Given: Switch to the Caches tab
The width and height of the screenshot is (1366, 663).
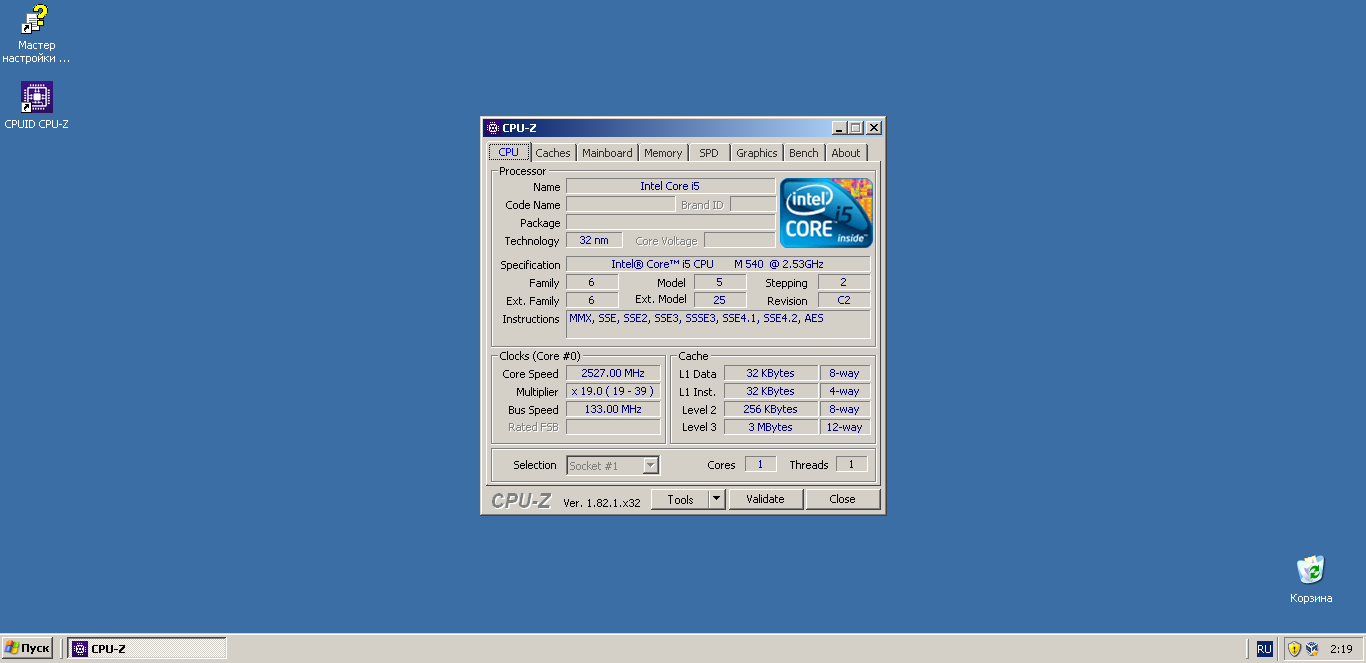Looking at the screenshot, I should tap(552, 153).
